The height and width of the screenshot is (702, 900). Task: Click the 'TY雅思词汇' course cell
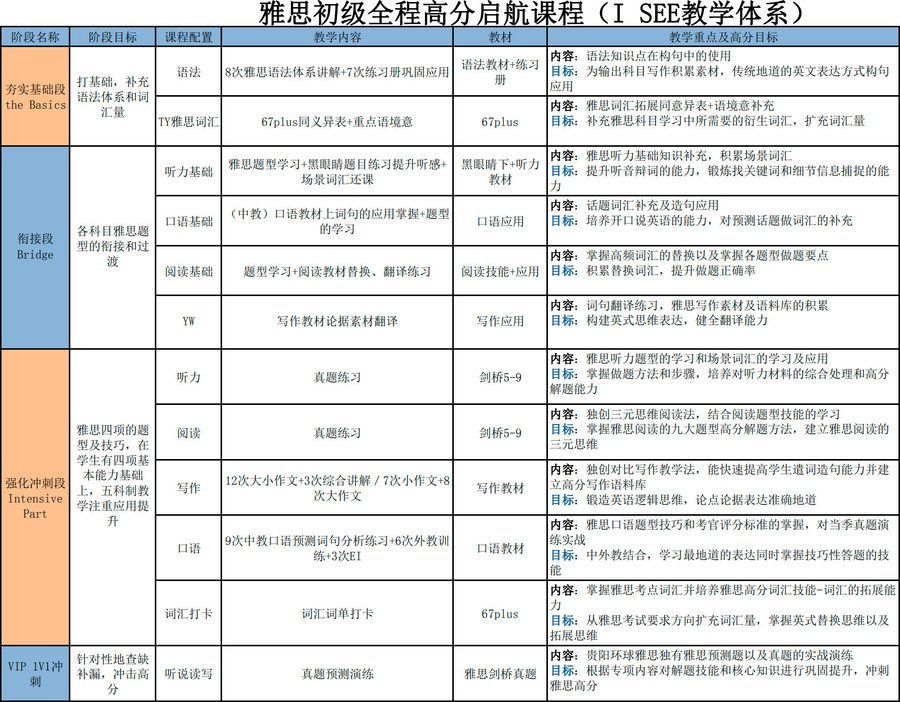click(x=188, y=121)
